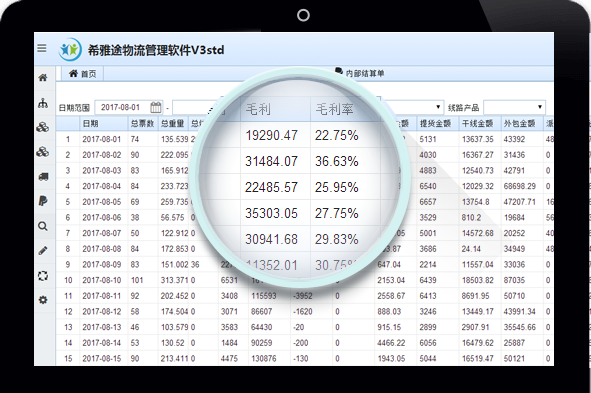591x393 pixels.
Task: Switch to the 内部结算单 tab
Action: pos(360,73)
